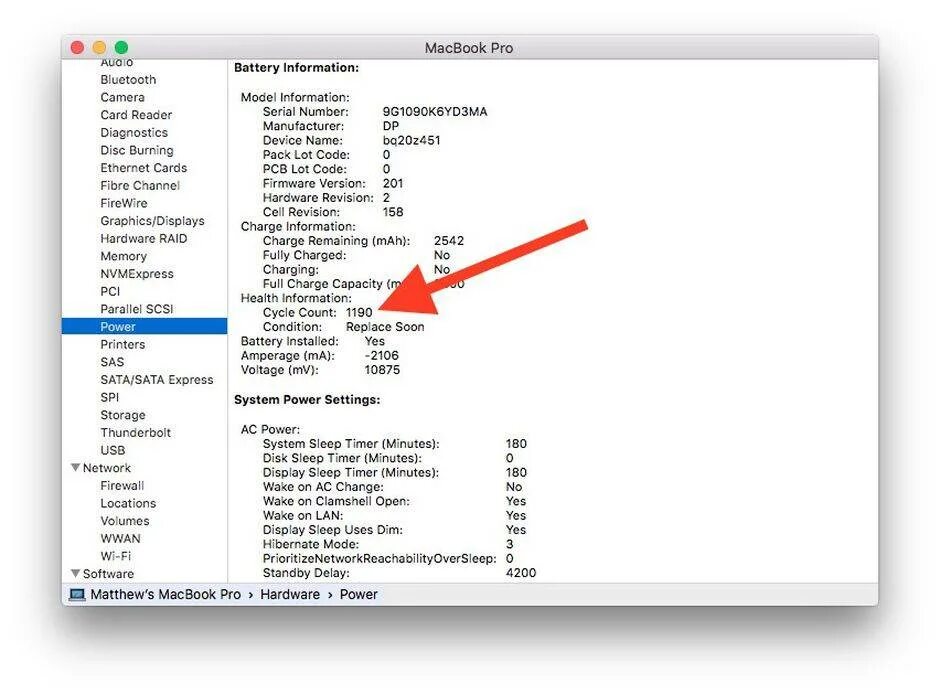Click the Amperage value -2106
The height and width of the screenshot is (694, 940).
click(381, 355)
